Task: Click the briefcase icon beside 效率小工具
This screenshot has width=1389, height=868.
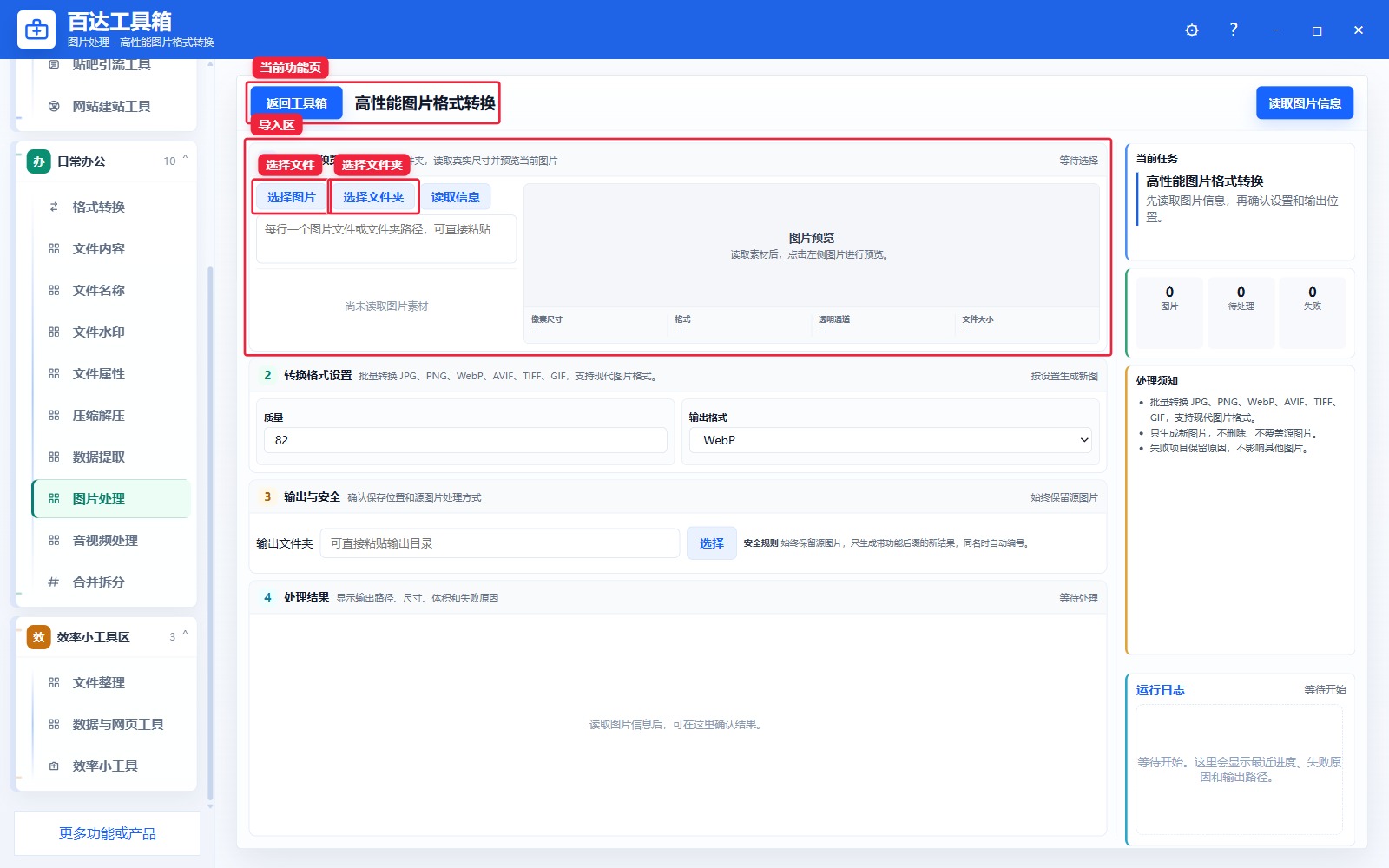Action: 54,766
